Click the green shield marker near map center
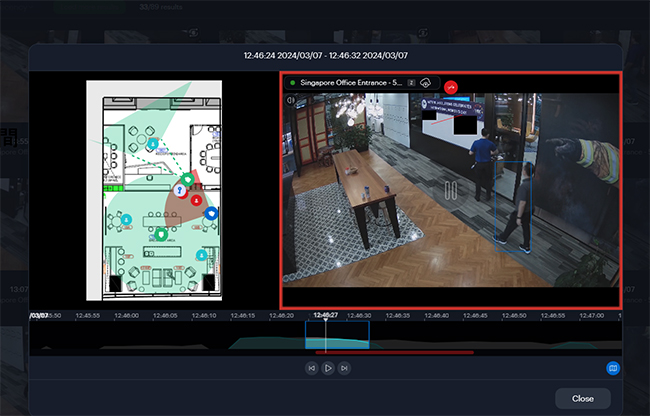Viewport: 650px width, 416px height. pos(186,180)
